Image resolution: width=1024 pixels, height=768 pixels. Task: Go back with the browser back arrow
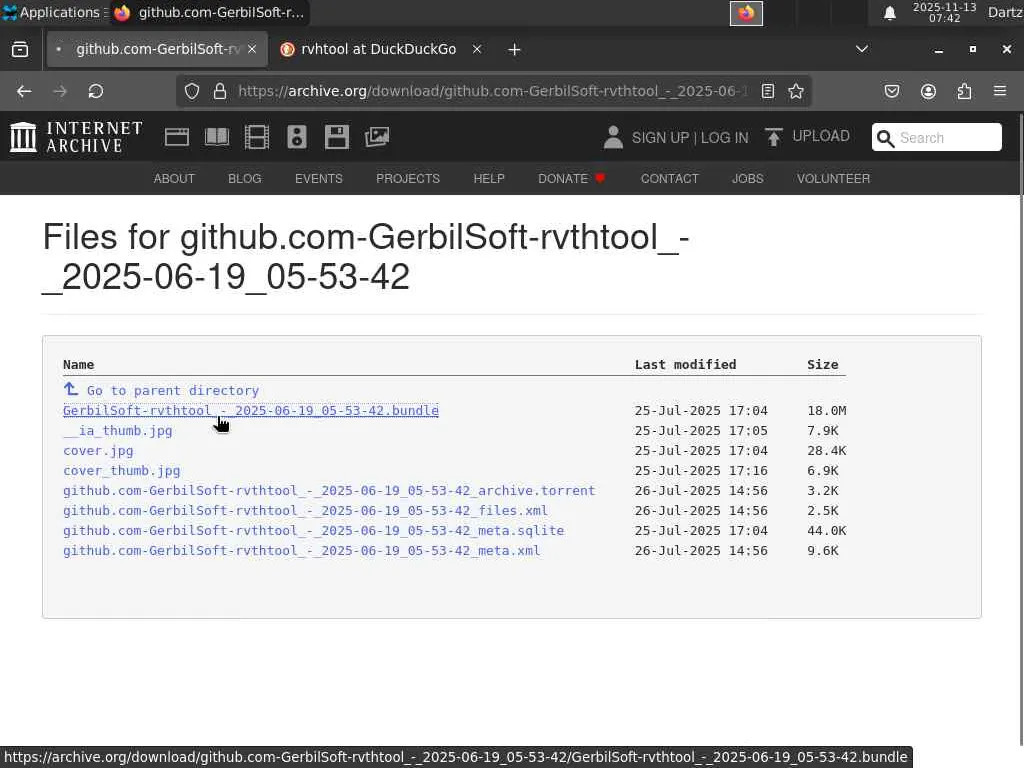click(24, 91)
